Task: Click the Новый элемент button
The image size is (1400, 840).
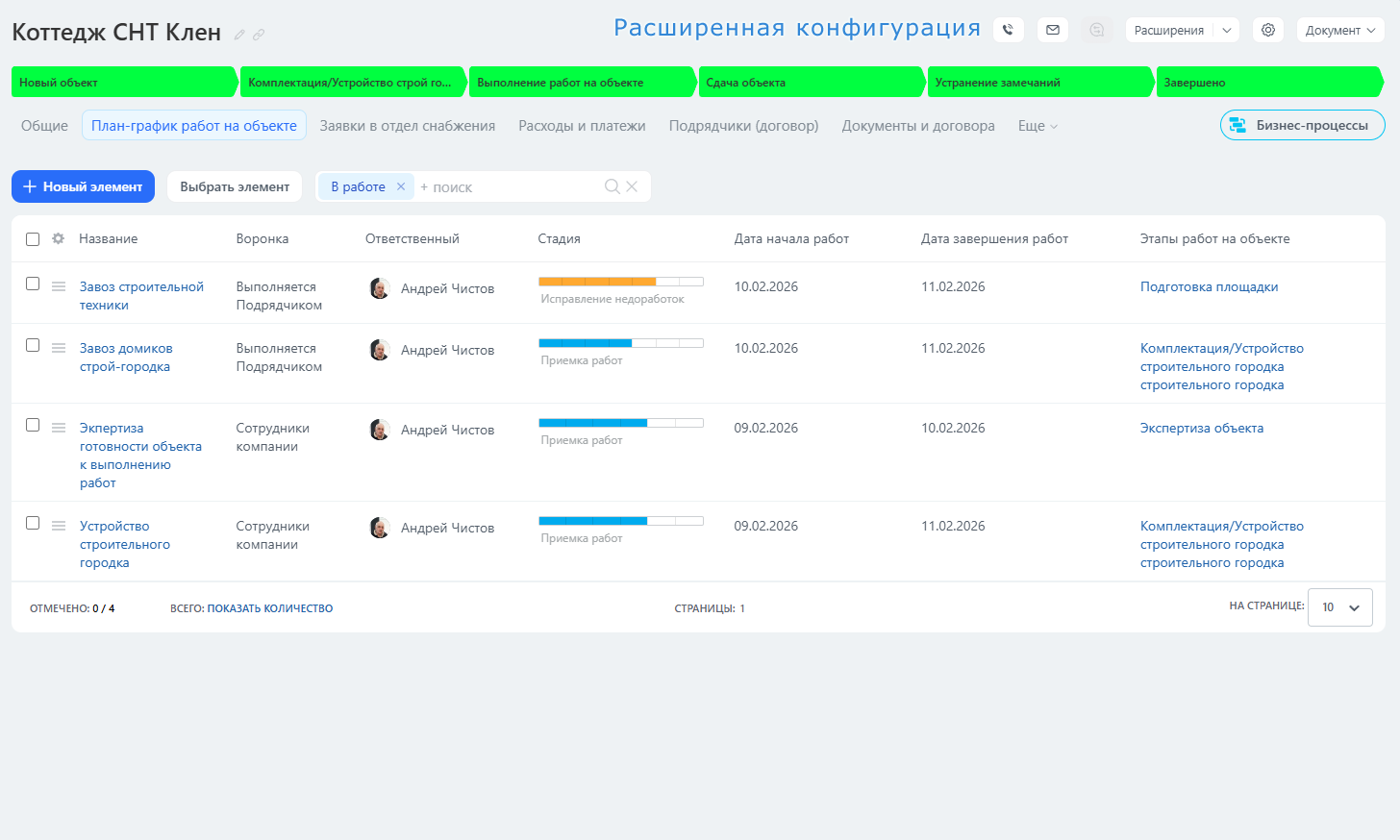Action: click(83, 186)
